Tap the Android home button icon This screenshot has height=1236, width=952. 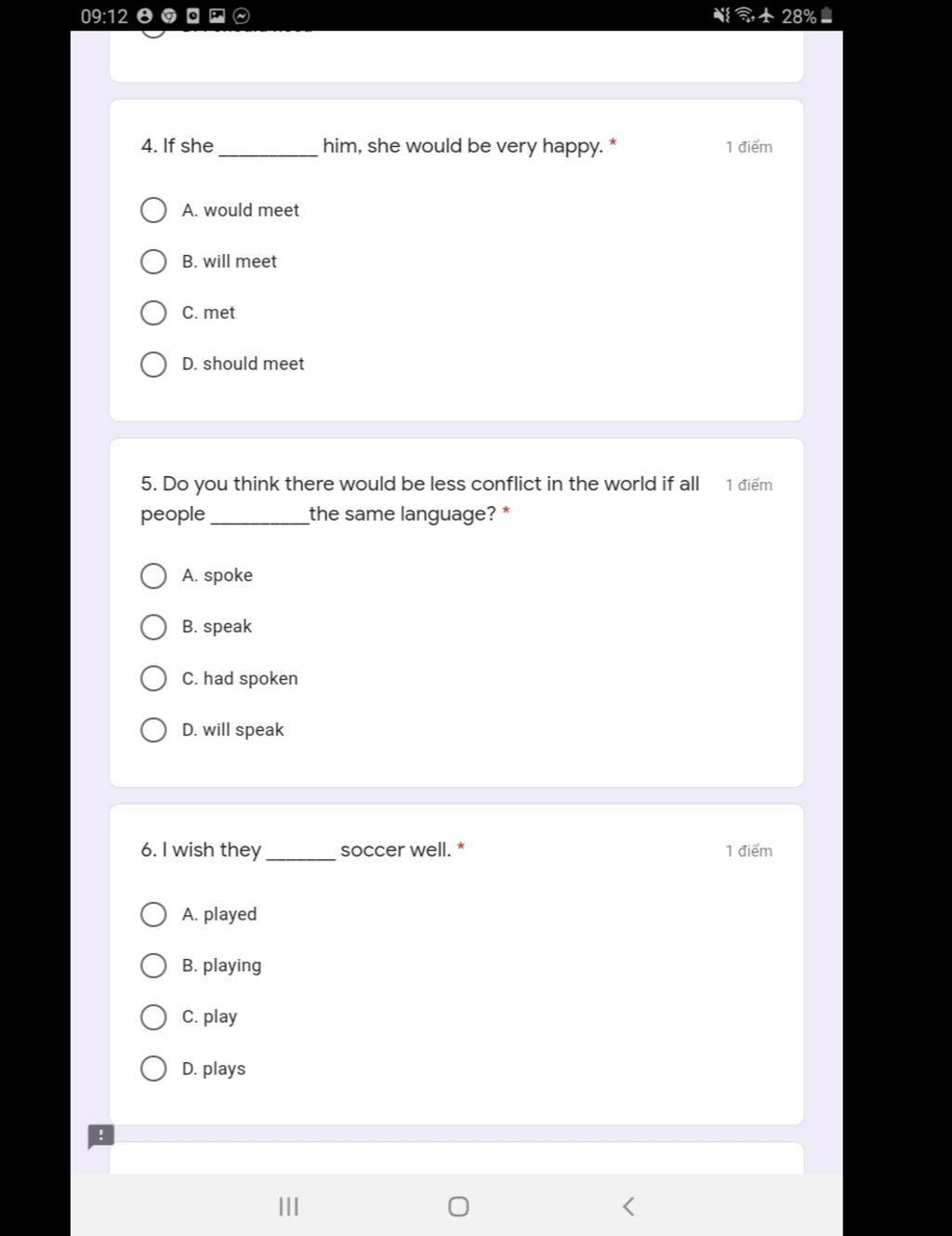[x=458, y=1206]
